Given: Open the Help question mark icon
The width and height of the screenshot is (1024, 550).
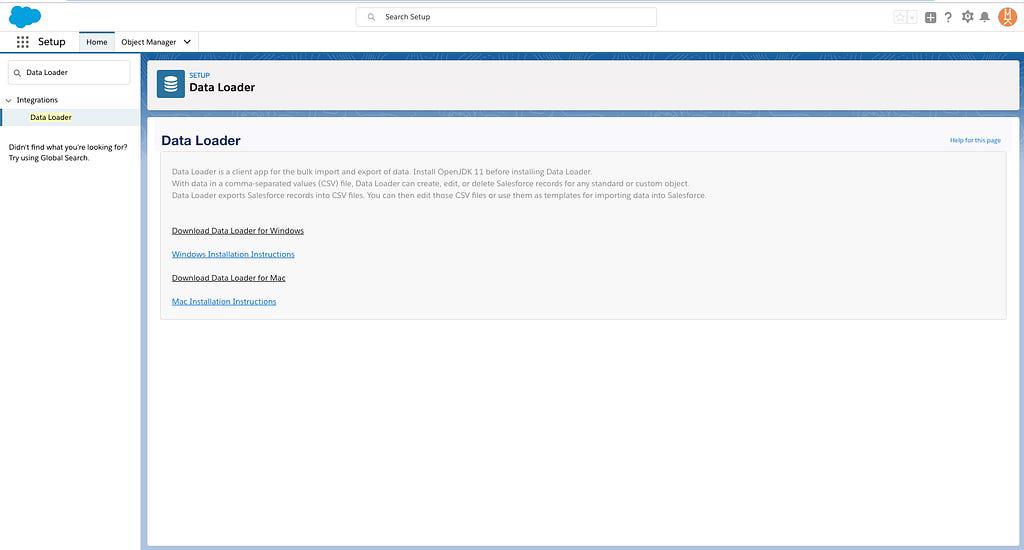Looking at the screenshot, I should point(948,17).
